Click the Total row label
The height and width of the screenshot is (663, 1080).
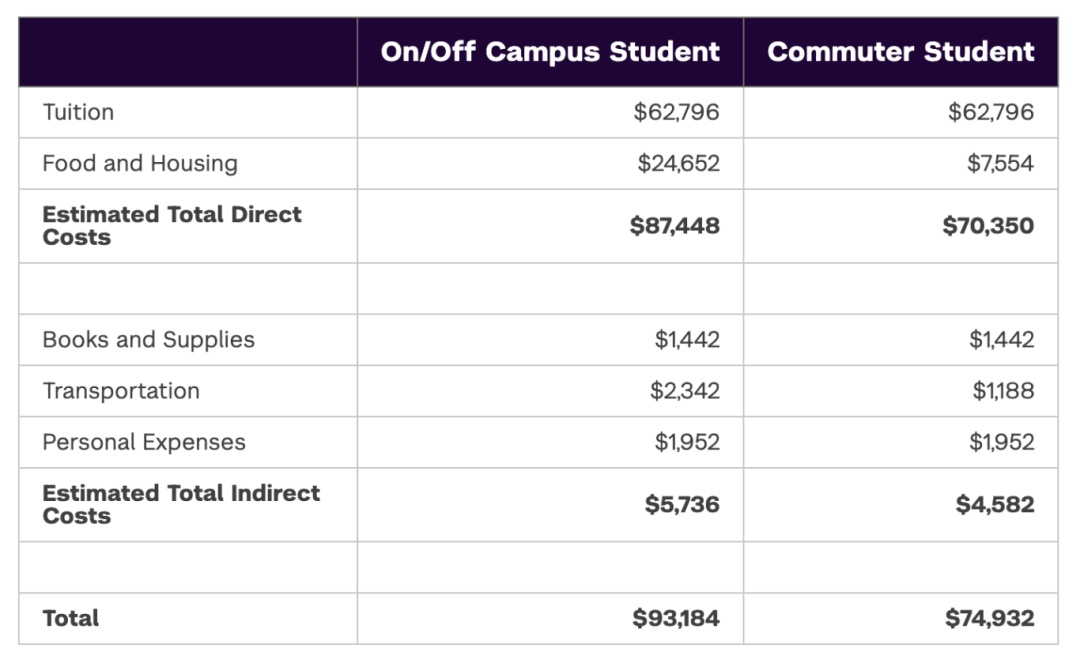click(x=71, y=618)
